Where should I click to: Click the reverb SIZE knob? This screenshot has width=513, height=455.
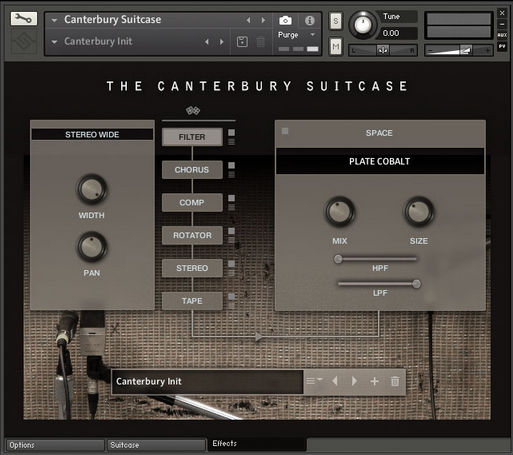point(419,211)
